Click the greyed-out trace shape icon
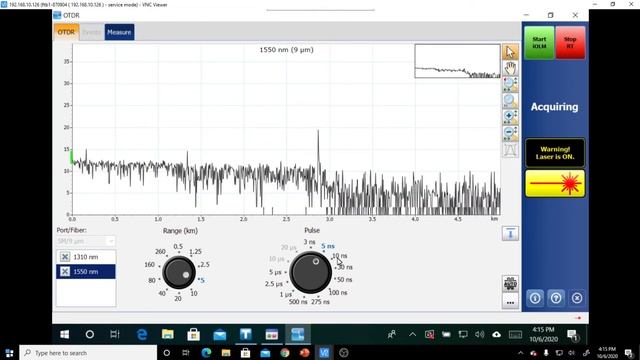This screenshot has width=640, height=360. 510,150
